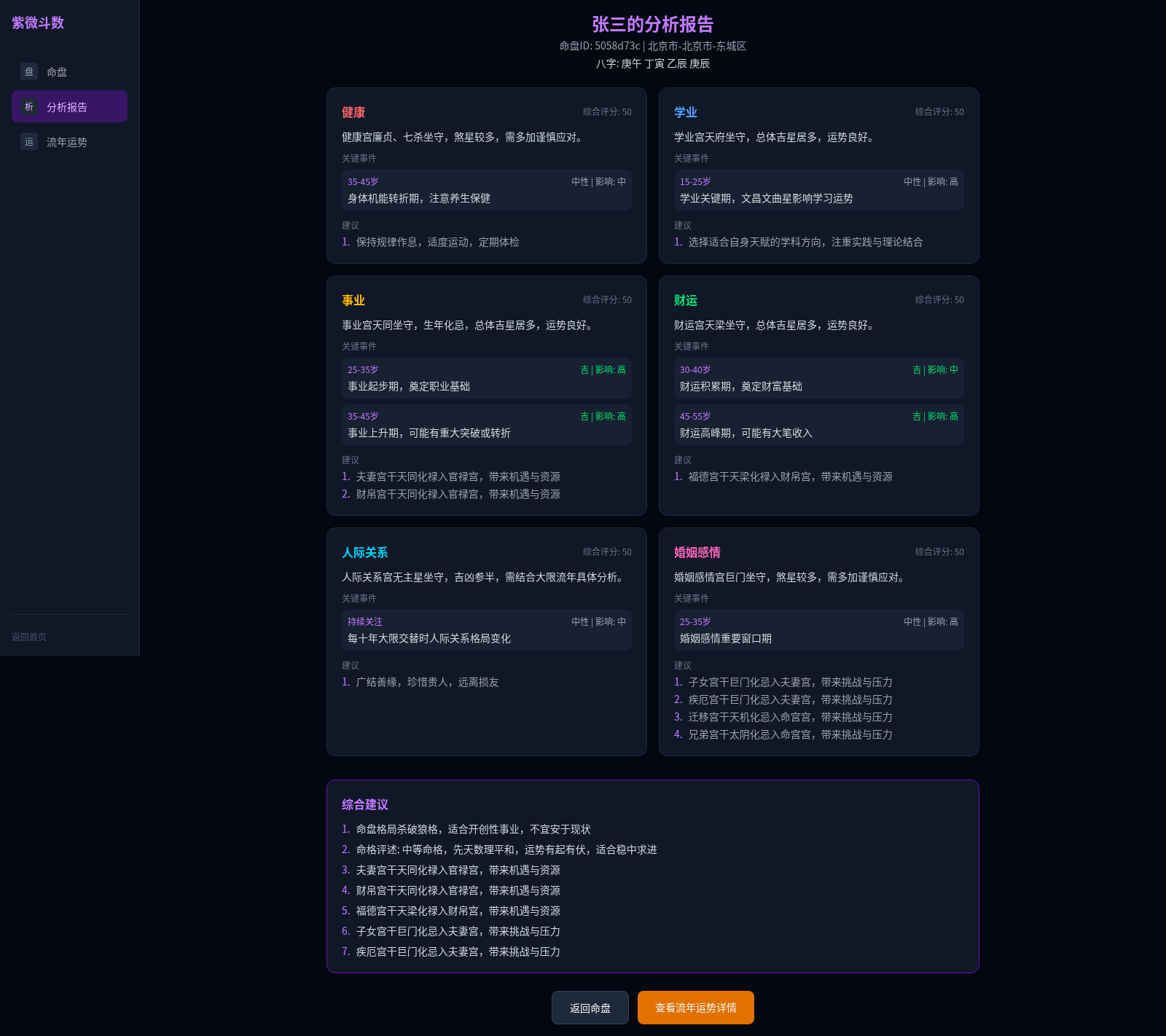Image resolution: width=1166 pixels, height=1036 pixels.
Task: Select 分析报告 in the sidebar
Action: [x=69, y=106]
